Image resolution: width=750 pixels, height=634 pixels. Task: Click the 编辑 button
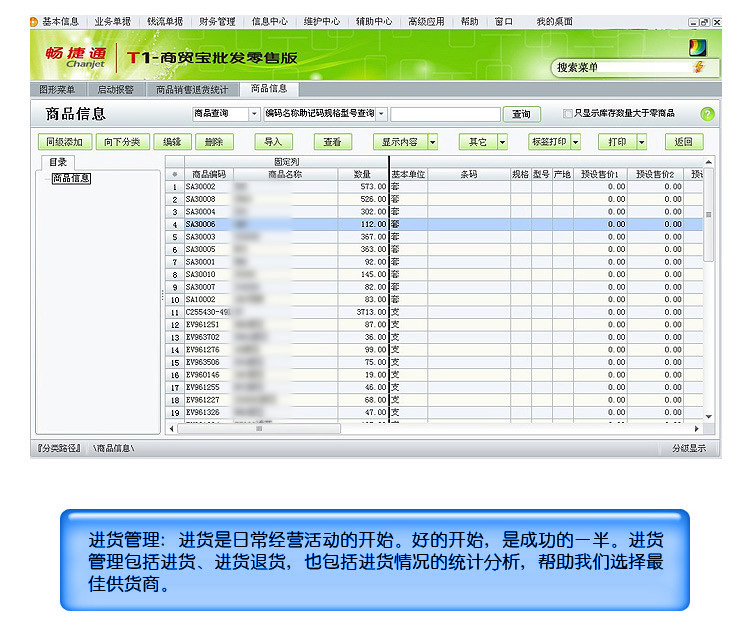172,142
